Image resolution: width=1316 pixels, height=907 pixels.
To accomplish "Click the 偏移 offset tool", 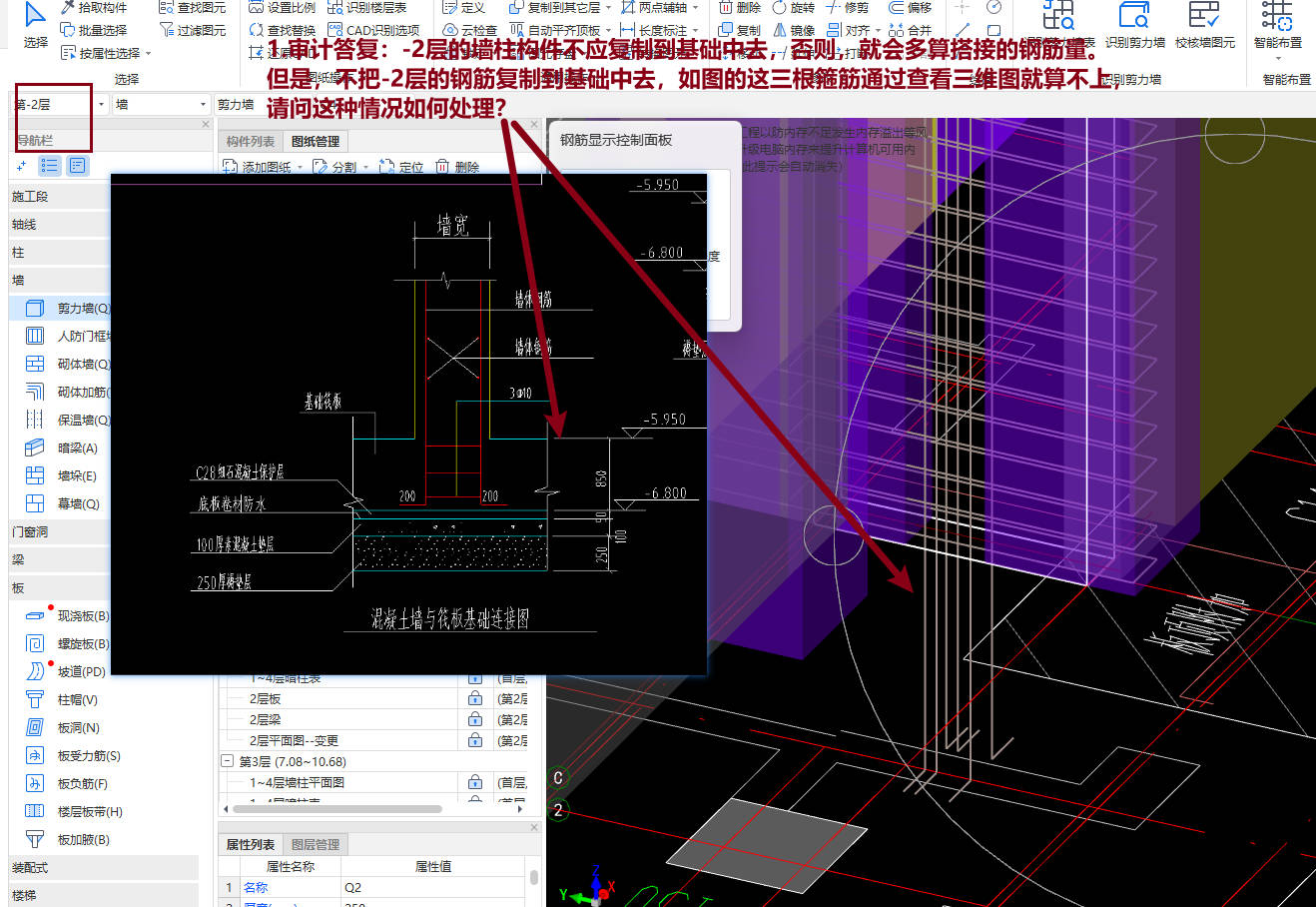I will [x=910, y=7].
